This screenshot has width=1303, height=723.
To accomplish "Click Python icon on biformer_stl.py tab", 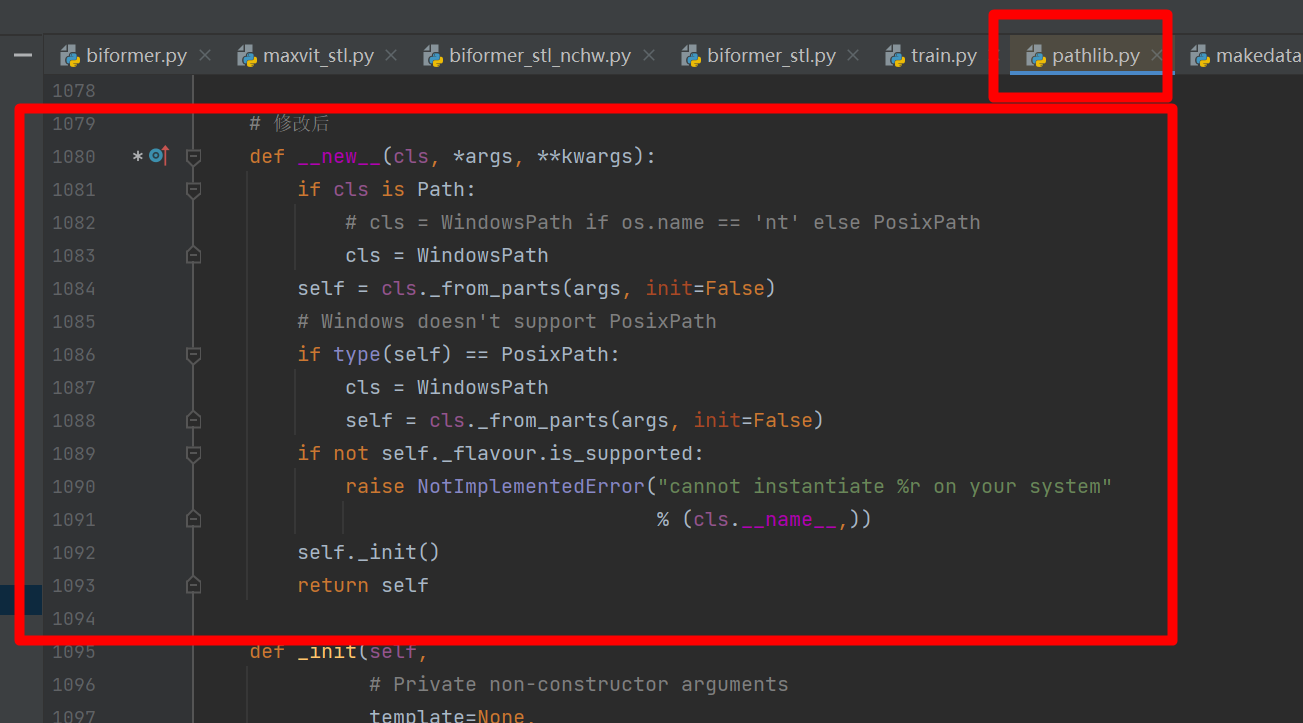I will coord(690,56).
